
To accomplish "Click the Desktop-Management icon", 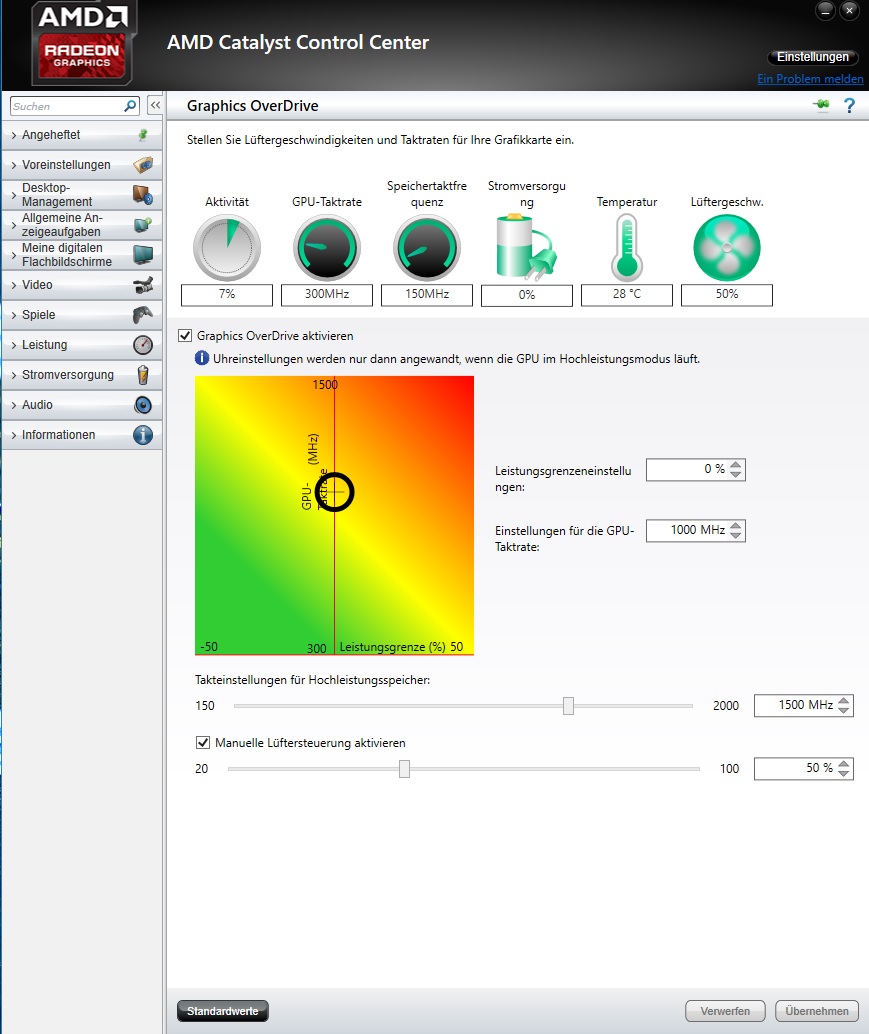I will [x=143, y=195].
